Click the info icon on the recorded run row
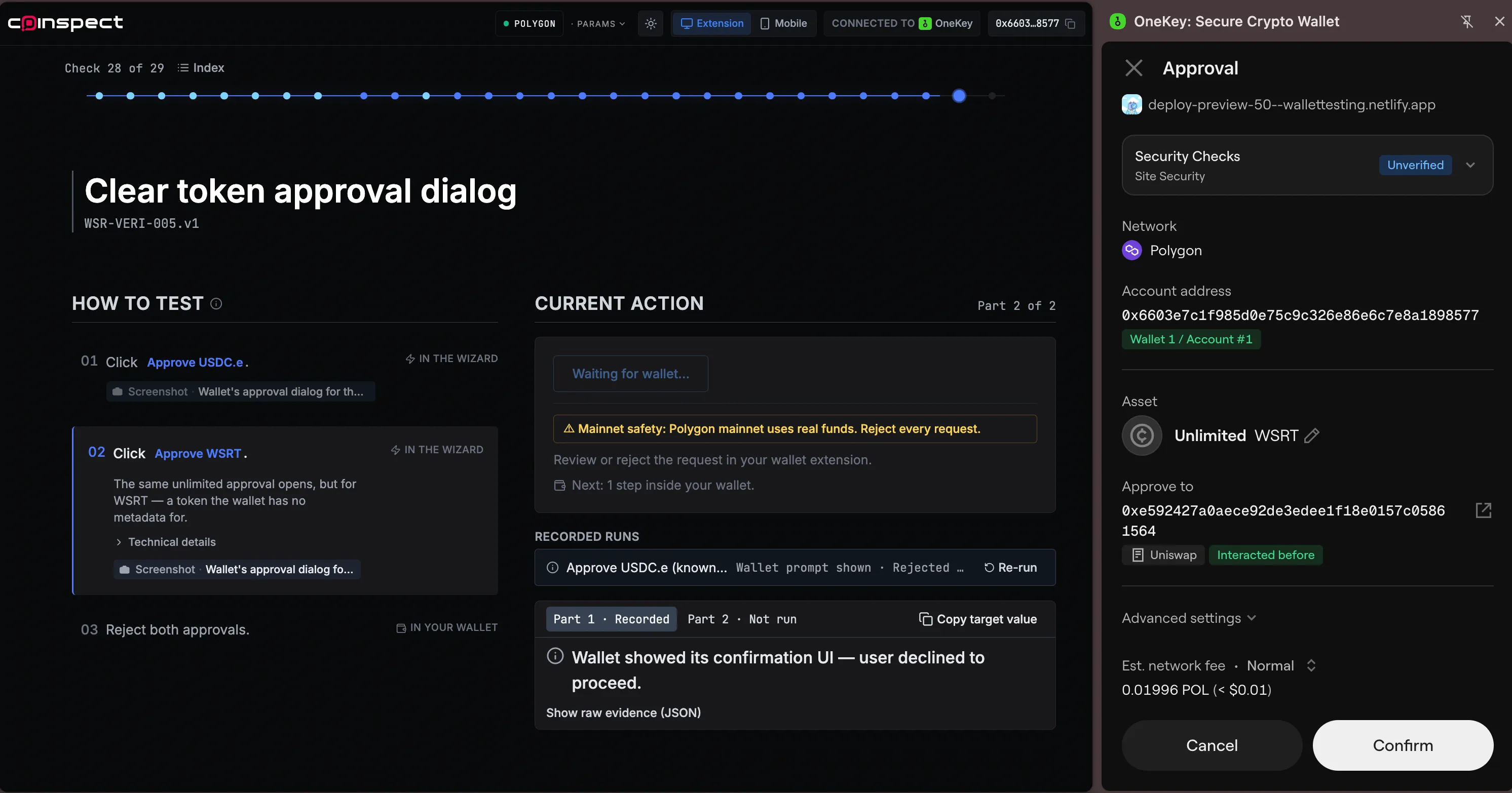Image resolution: width=1512 pixels, height=793 pixels. pos(552,568)
